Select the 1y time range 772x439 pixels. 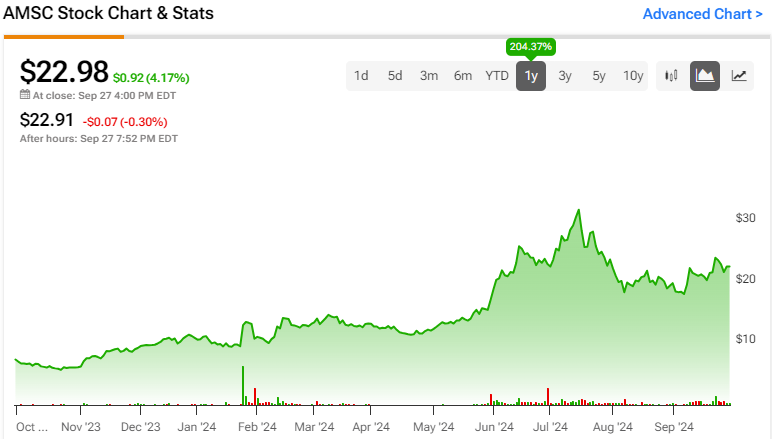pyautogui.click(x=531, y=76)
